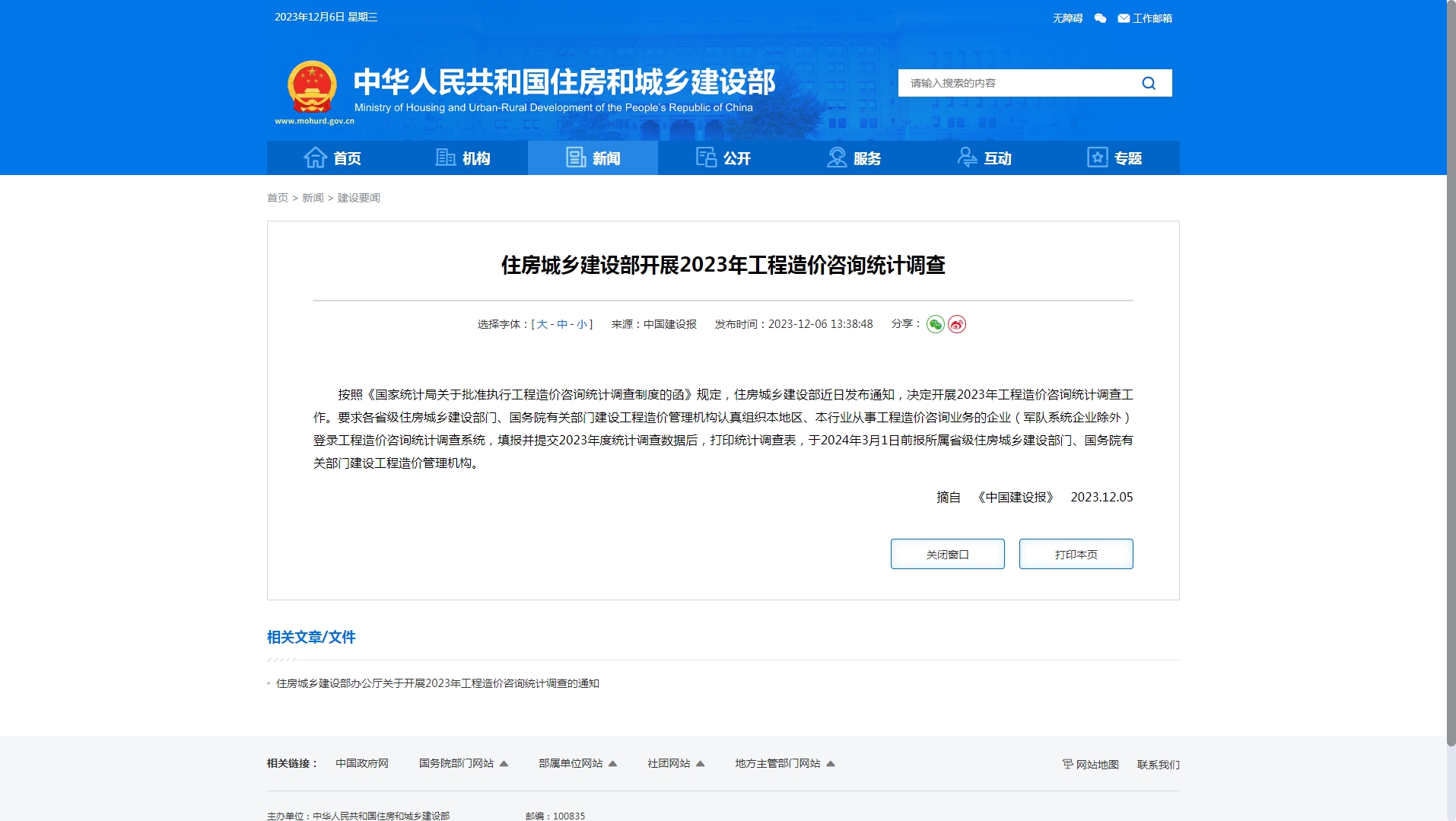
Task: Click the 互动 interaction icon
Action: coord(967,158)
